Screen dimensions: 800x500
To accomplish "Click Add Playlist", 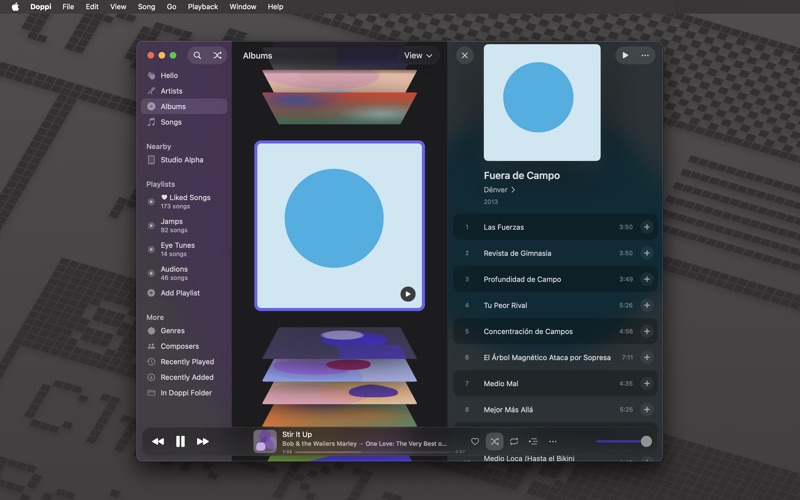I will 184,293.
